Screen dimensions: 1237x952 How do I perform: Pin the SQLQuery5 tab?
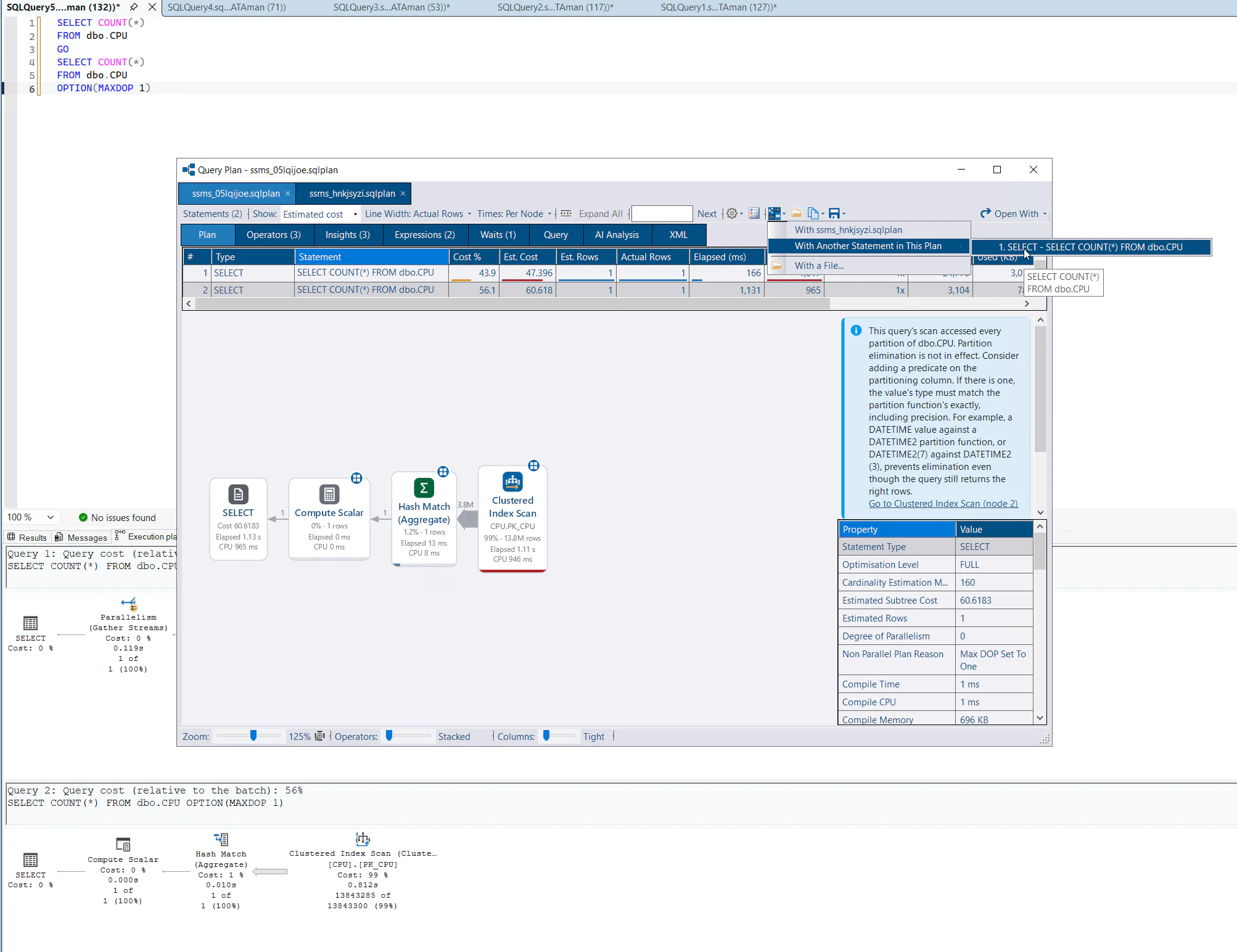133,7
